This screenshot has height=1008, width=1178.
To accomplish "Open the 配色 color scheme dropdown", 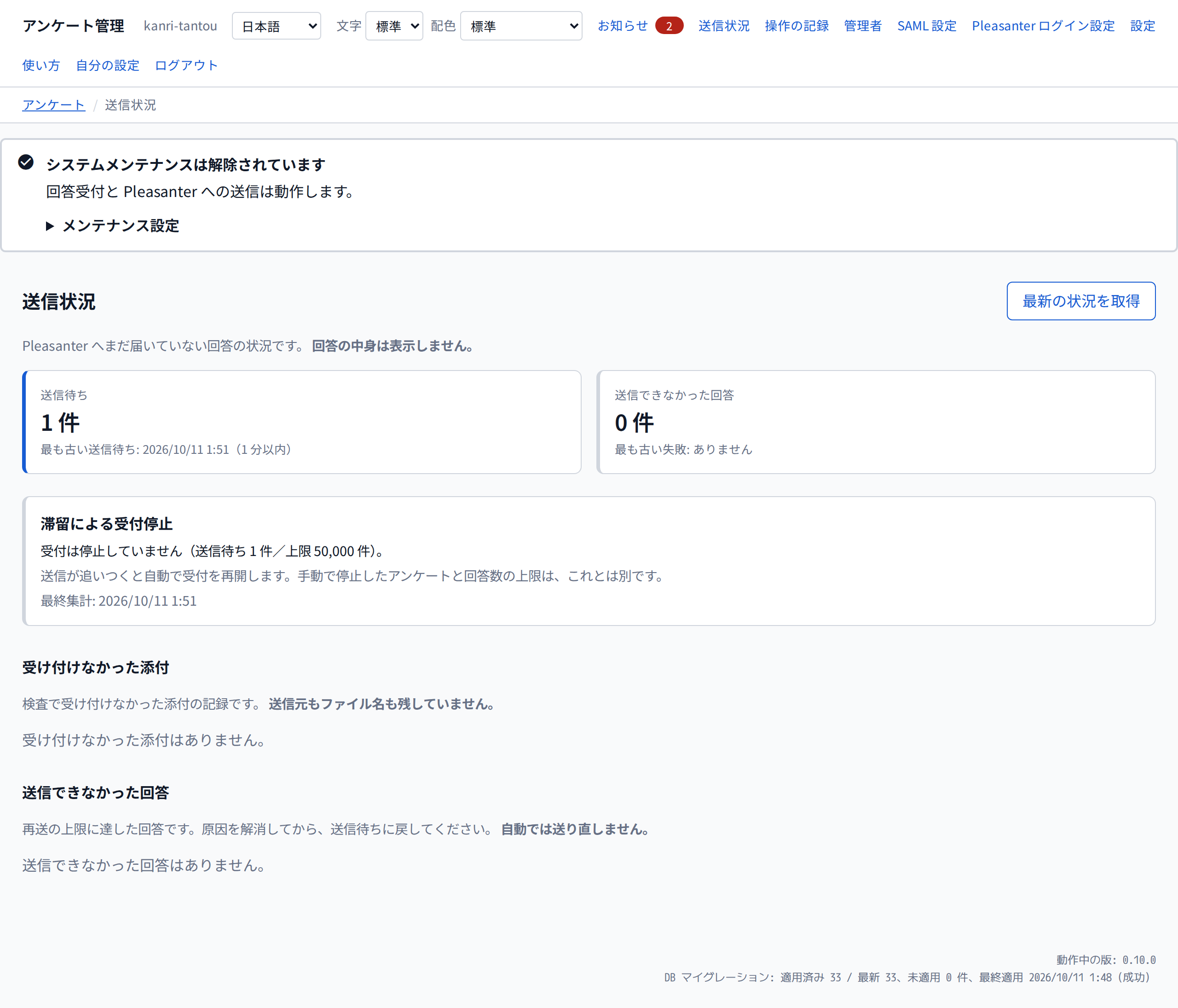I will pyautogui.click(x=521, y=26).
